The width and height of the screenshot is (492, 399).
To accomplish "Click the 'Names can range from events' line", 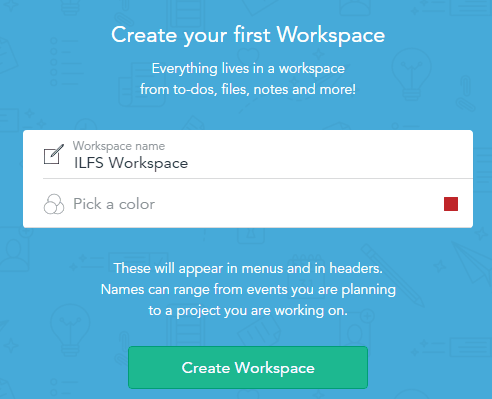I will point(248,289).
